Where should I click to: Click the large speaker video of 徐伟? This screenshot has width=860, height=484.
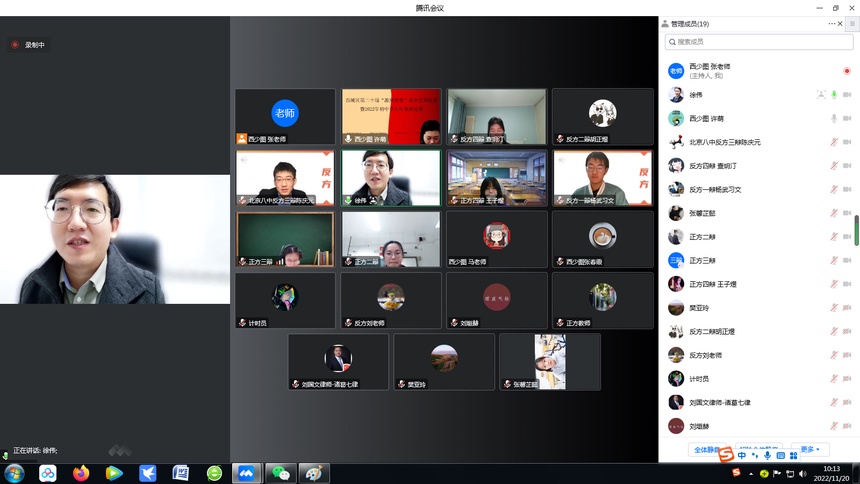pyautogui.click(x=115, y=239)
